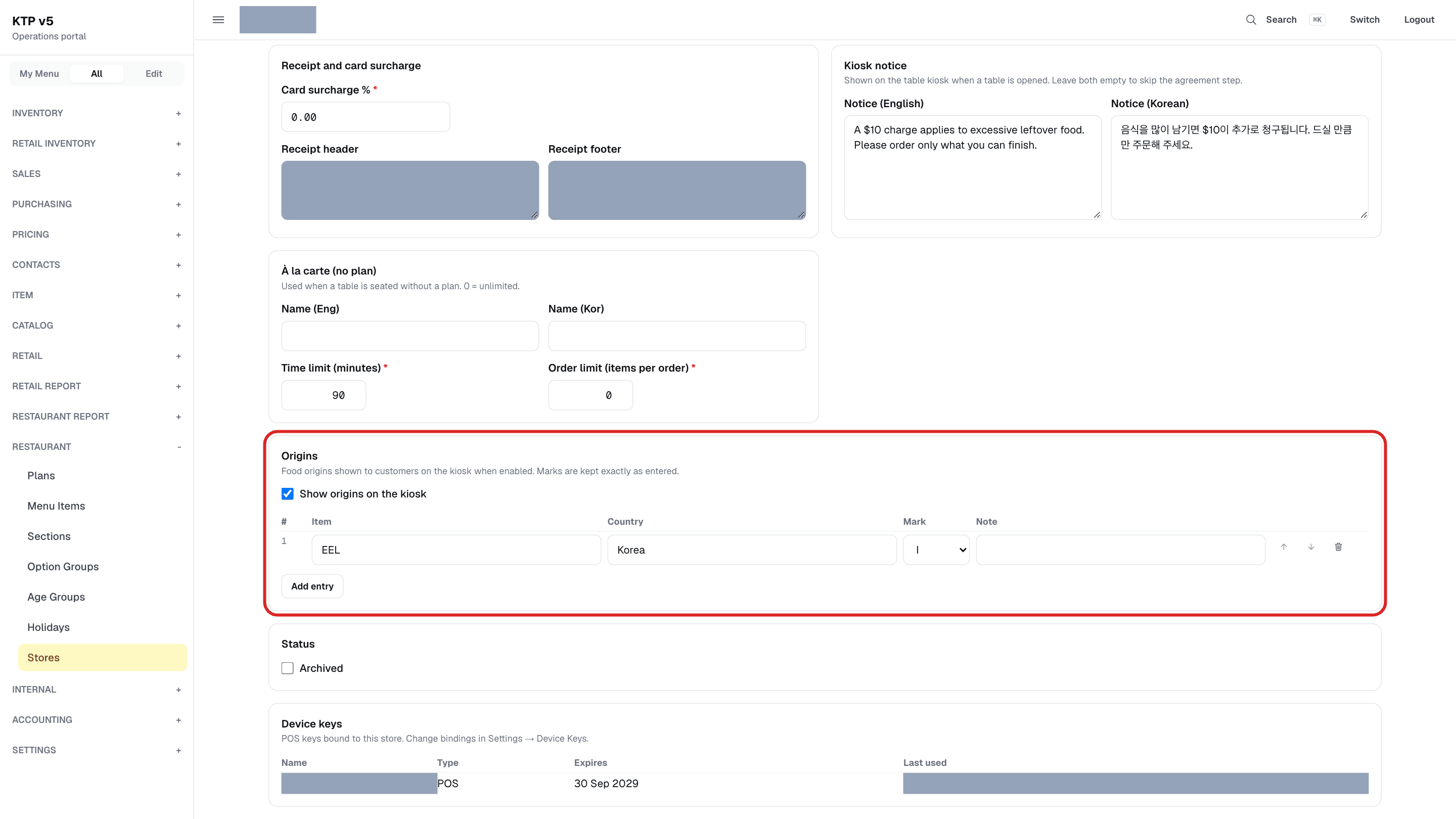Expand the RETAIL REPORT section

(97, 386)
